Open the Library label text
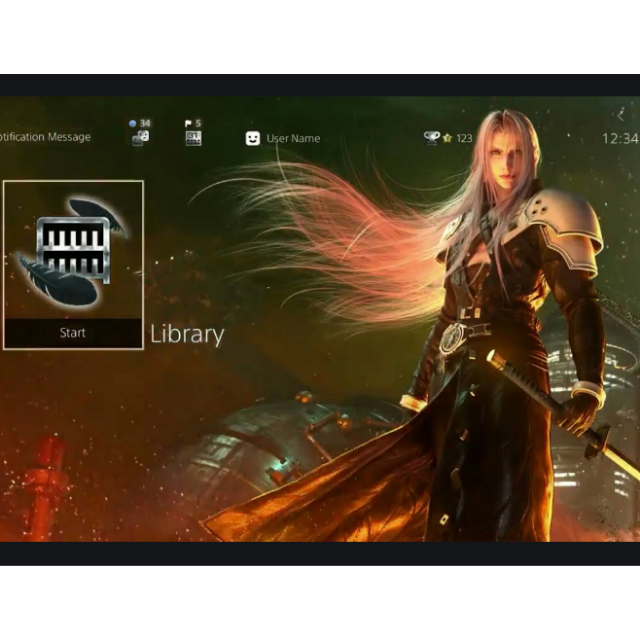The height and width of the screenshot is (640, 640). 187,334
